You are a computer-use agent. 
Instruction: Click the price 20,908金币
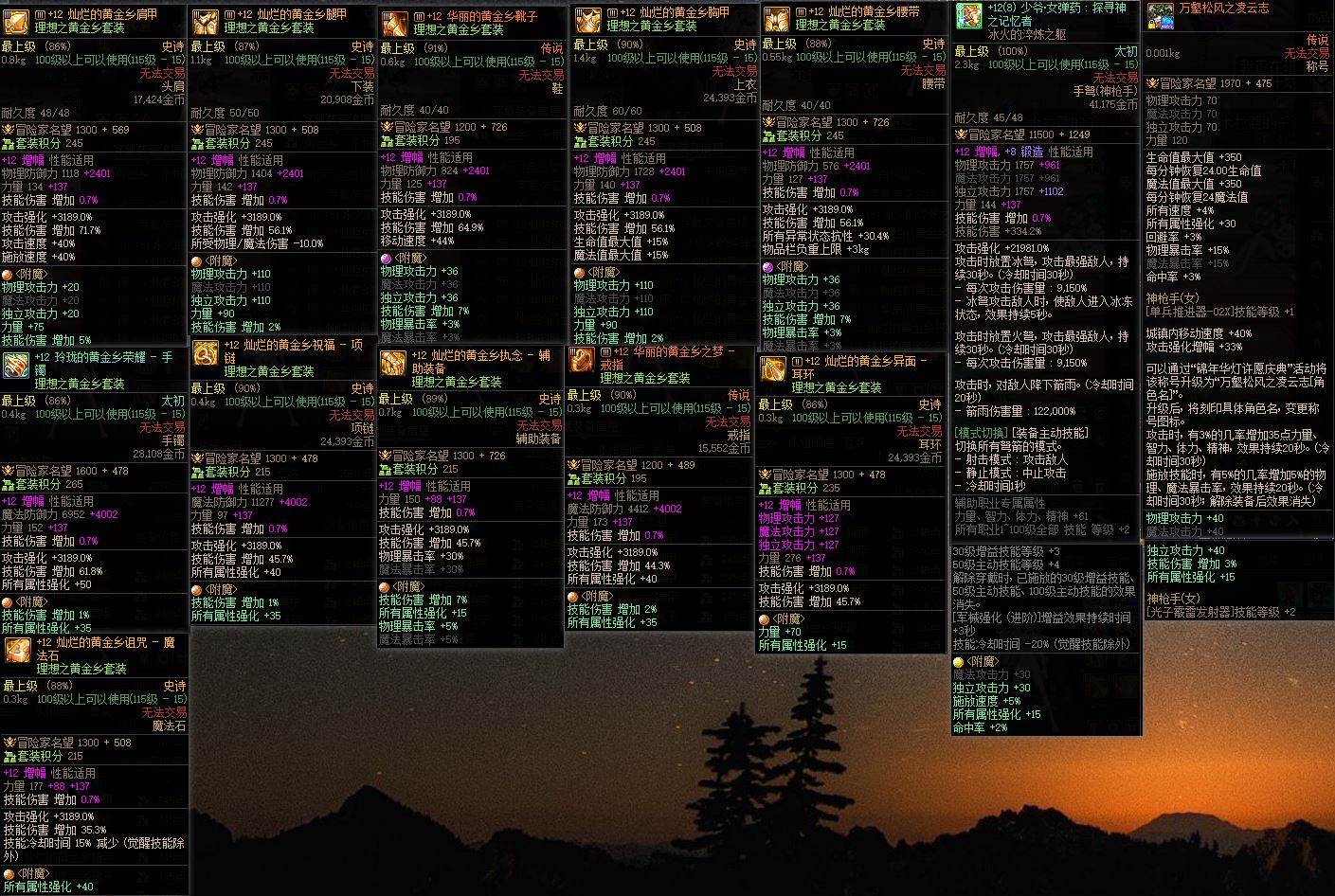(348, 99)
